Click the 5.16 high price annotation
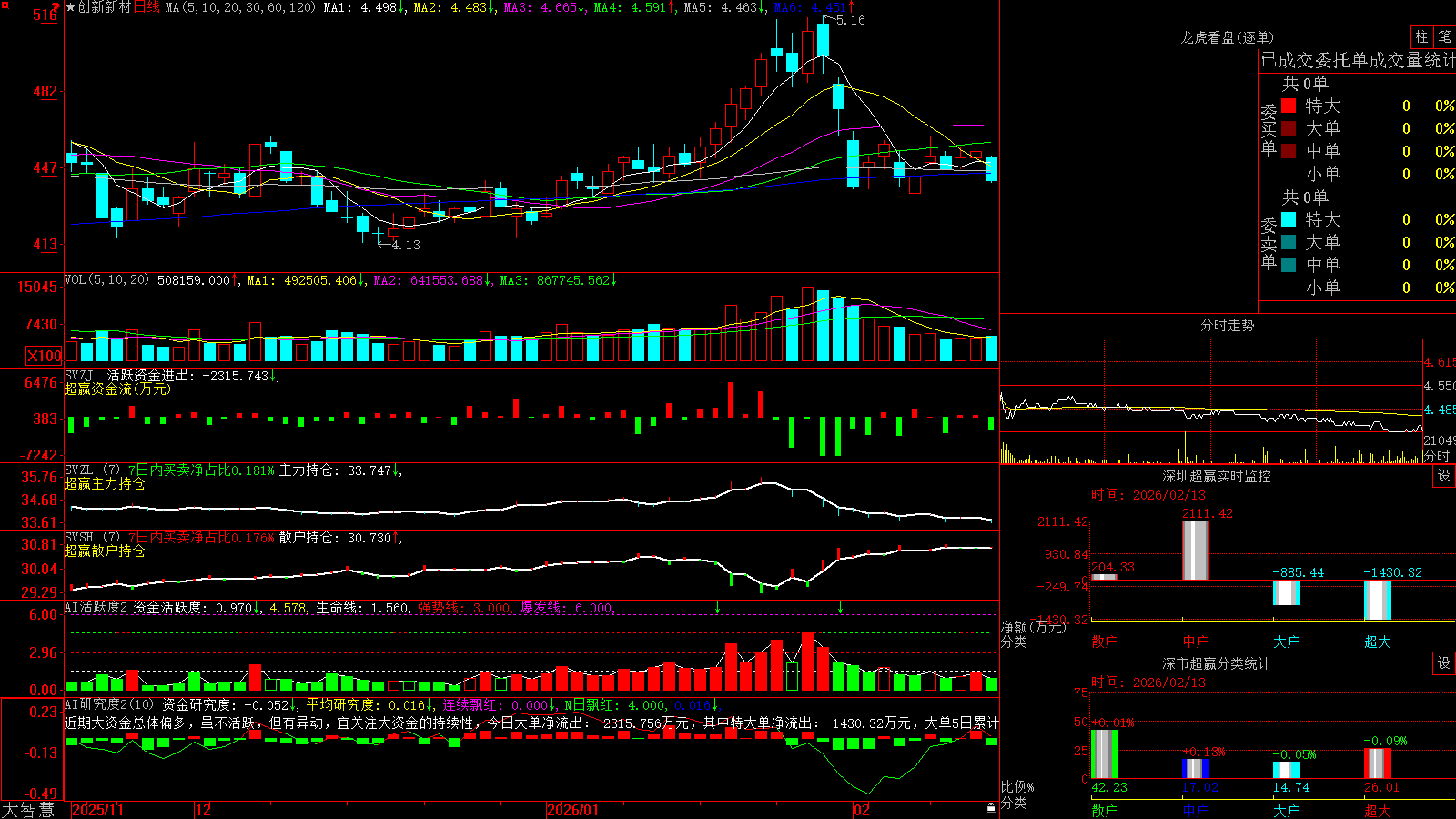Screen dimensions: 1456x819 click(x=851, y=20)
